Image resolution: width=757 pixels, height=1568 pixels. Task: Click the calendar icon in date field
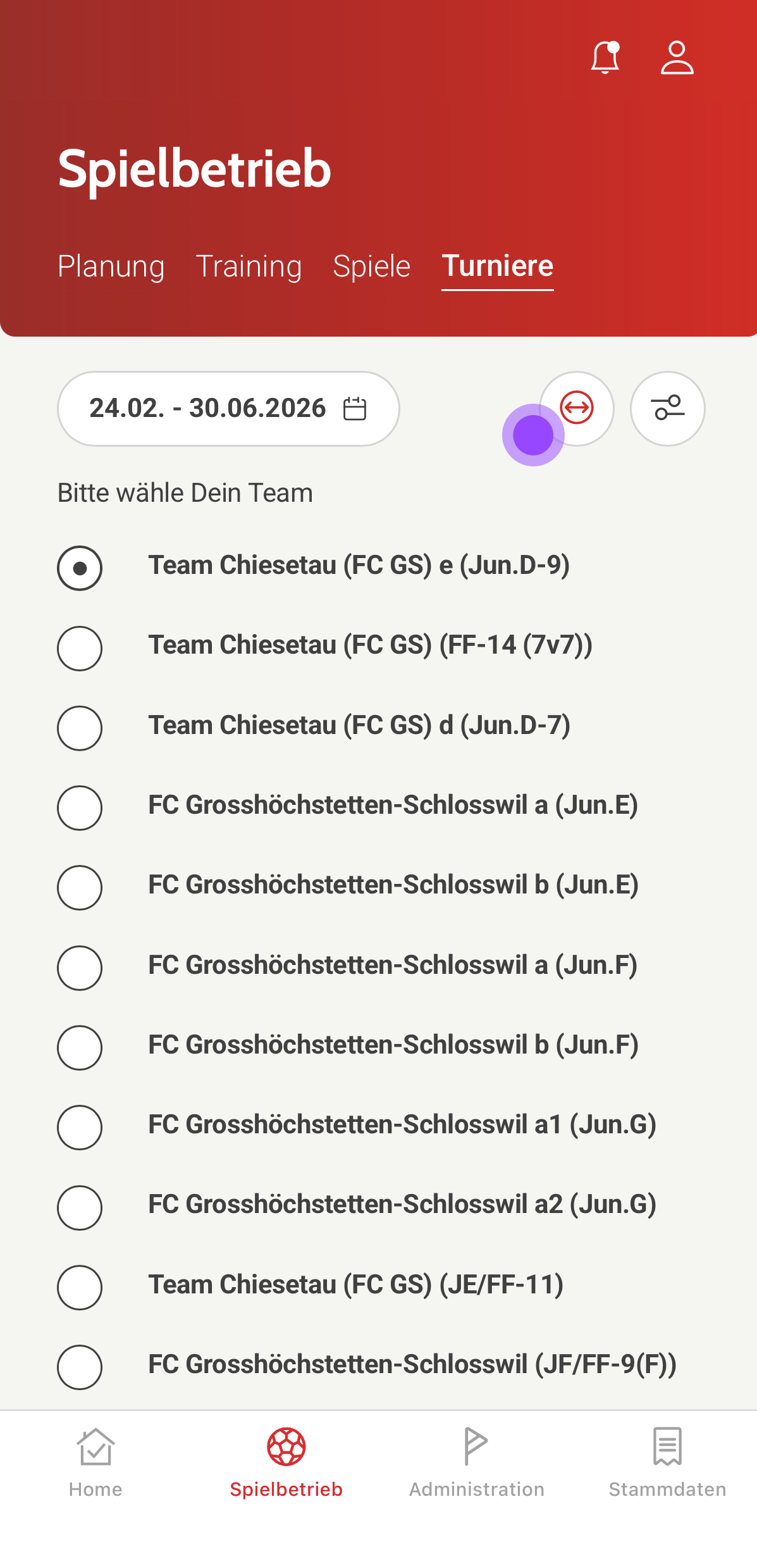(355, 409)
